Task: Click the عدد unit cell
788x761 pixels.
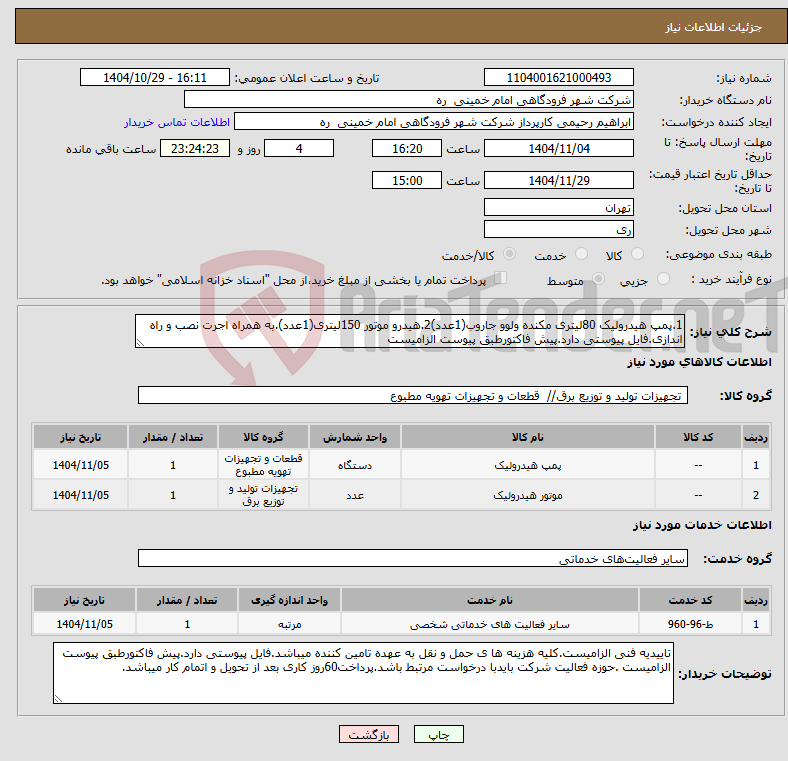Action: pos(355,495)
